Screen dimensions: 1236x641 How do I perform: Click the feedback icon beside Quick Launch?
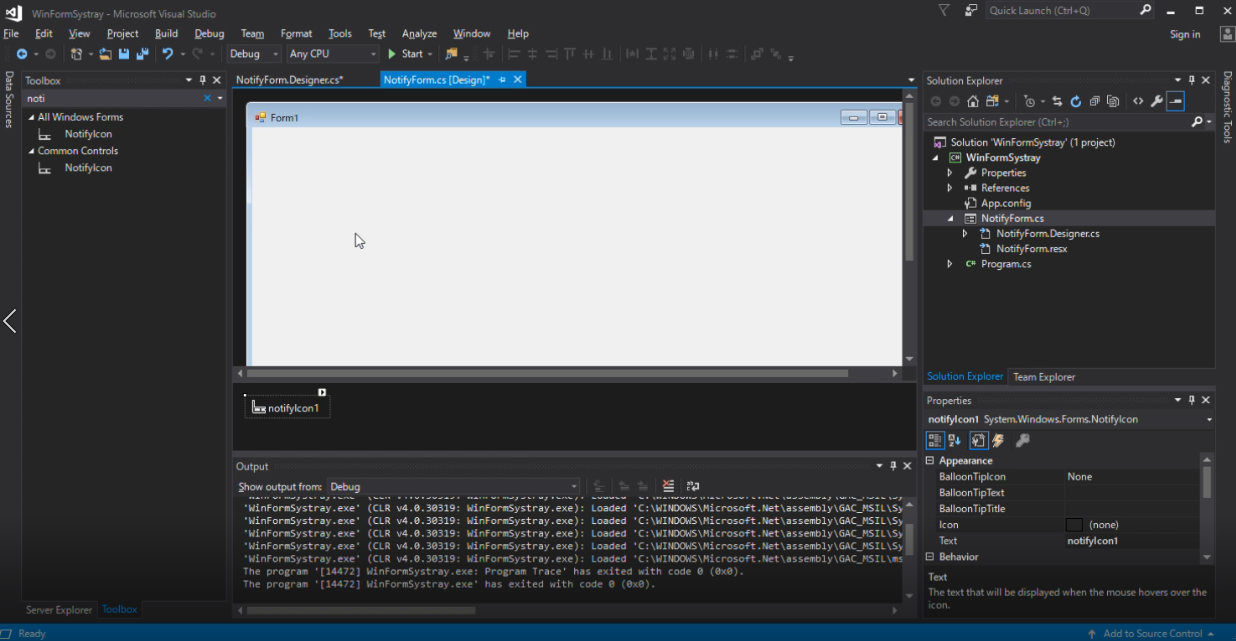971,10
